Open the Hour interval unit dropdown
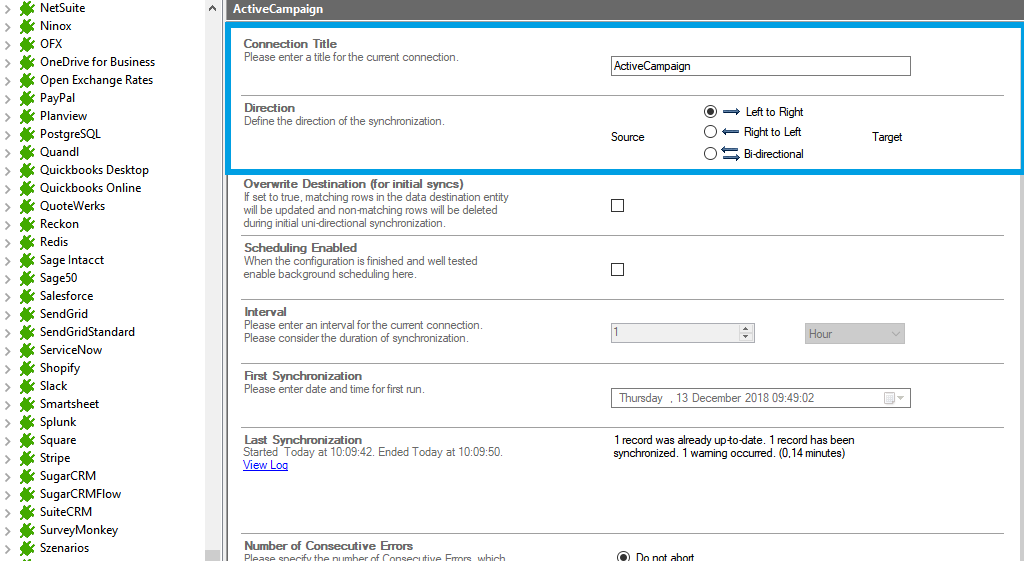 coord(855,334)
